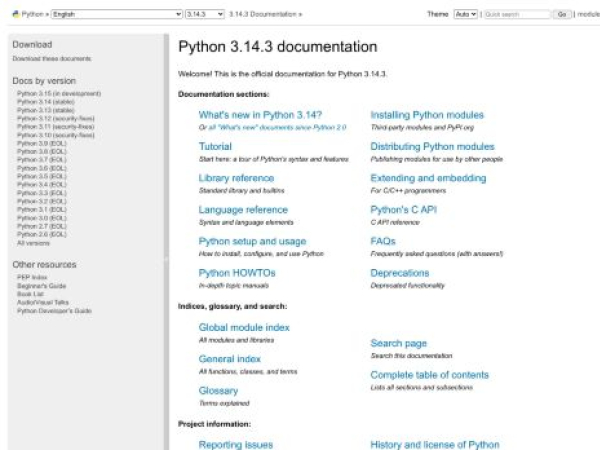600x450 pixels.
Task: Open the All versions link
Action: (33, 243)
